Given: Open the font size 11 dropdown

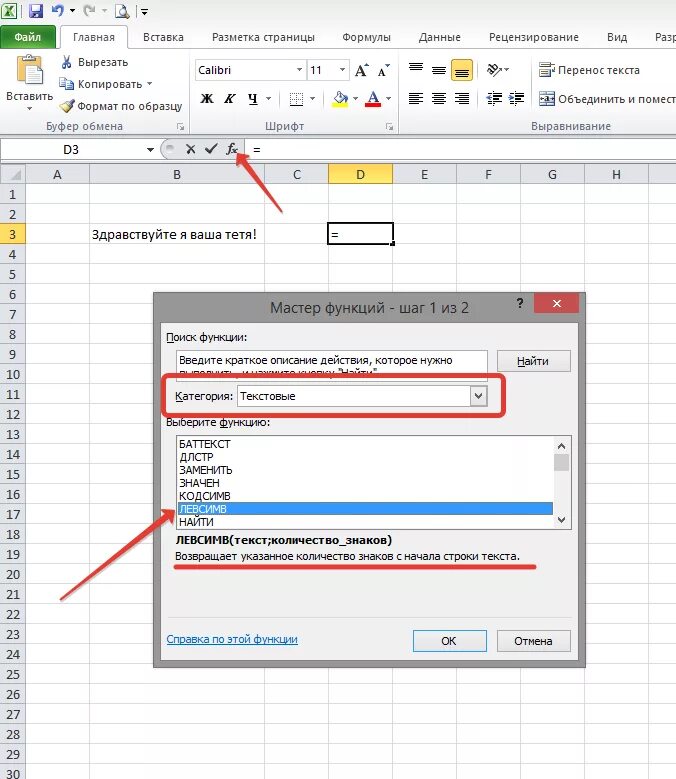Looking at the screenshot, I should 342,70.
